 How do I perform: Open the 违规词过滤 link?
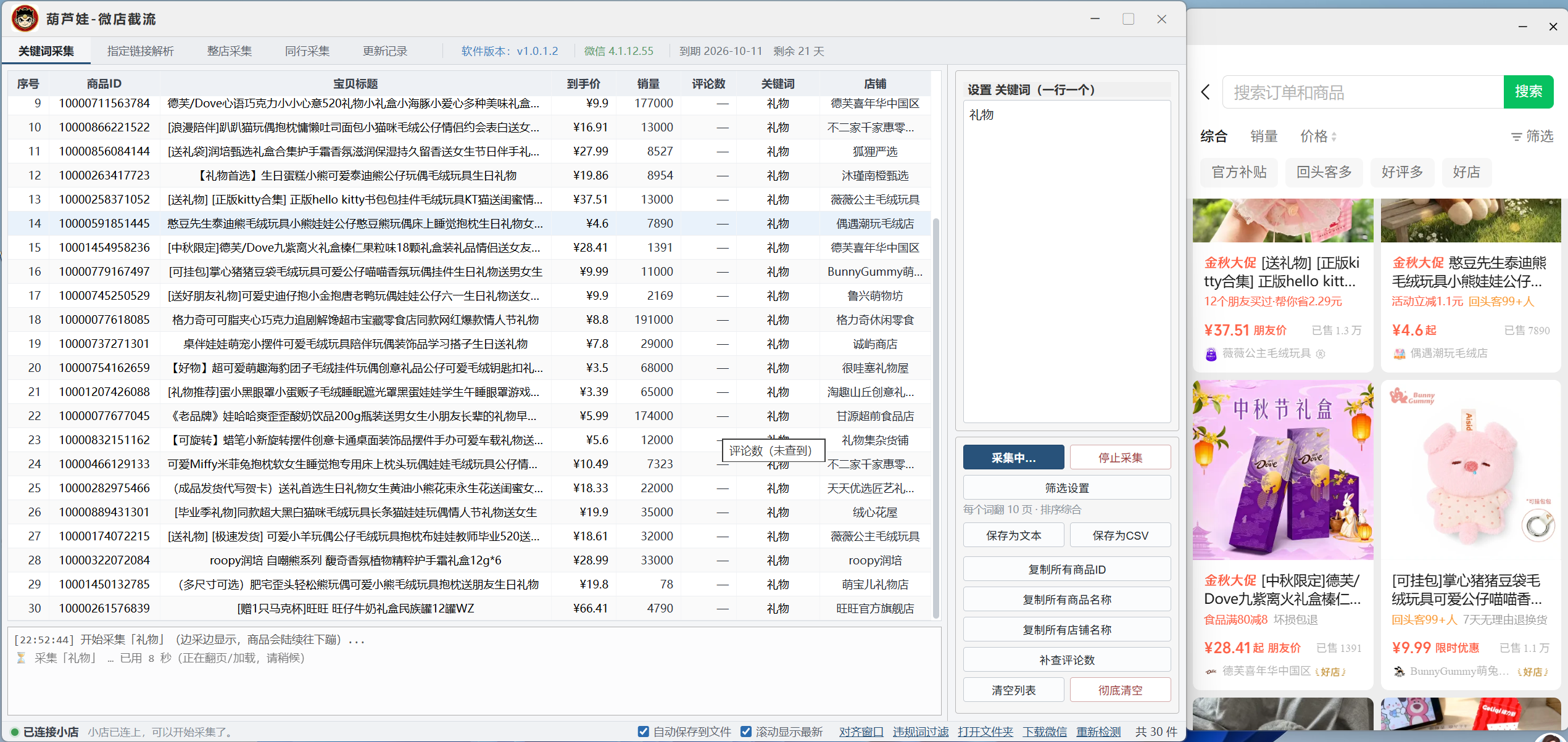tap(920, 732)
